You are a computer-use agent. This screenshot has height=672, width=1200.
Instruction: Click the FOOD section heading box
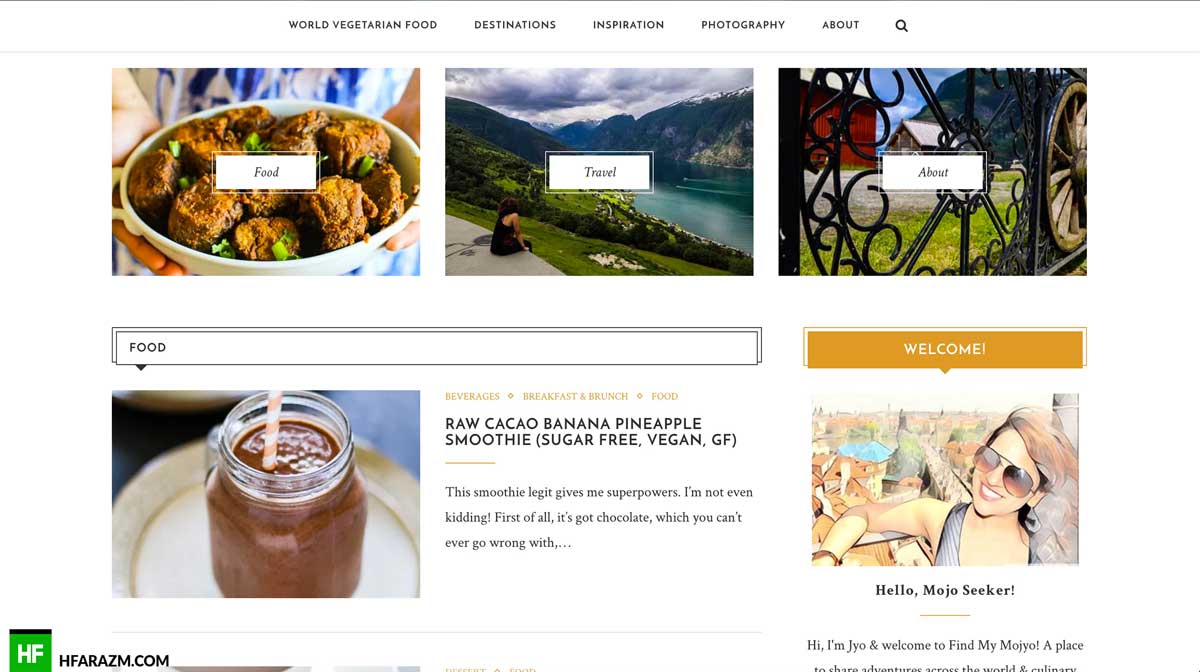pos(437,347)
